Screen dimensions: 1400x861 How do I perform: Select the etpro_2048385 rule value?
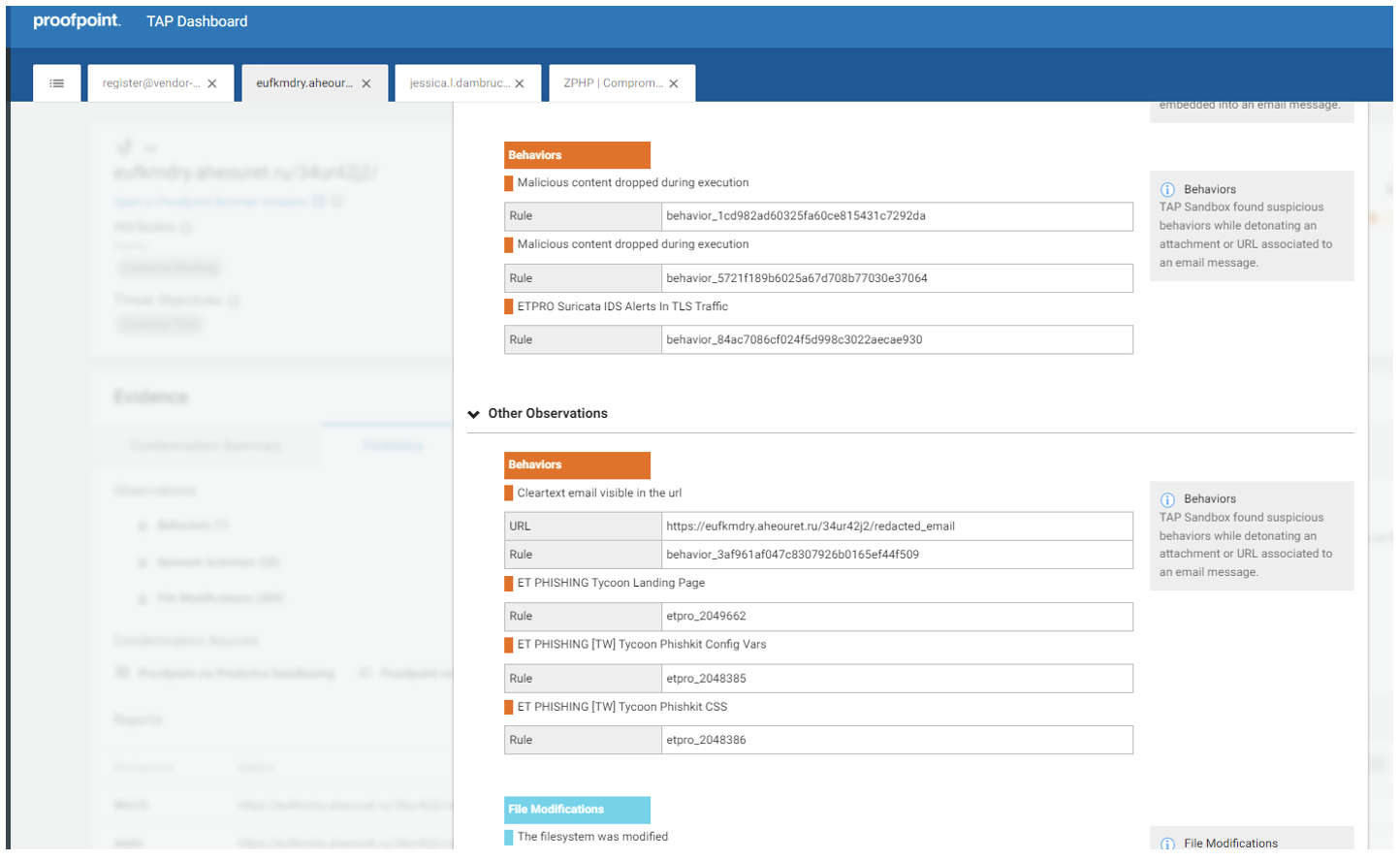[706, 679]
